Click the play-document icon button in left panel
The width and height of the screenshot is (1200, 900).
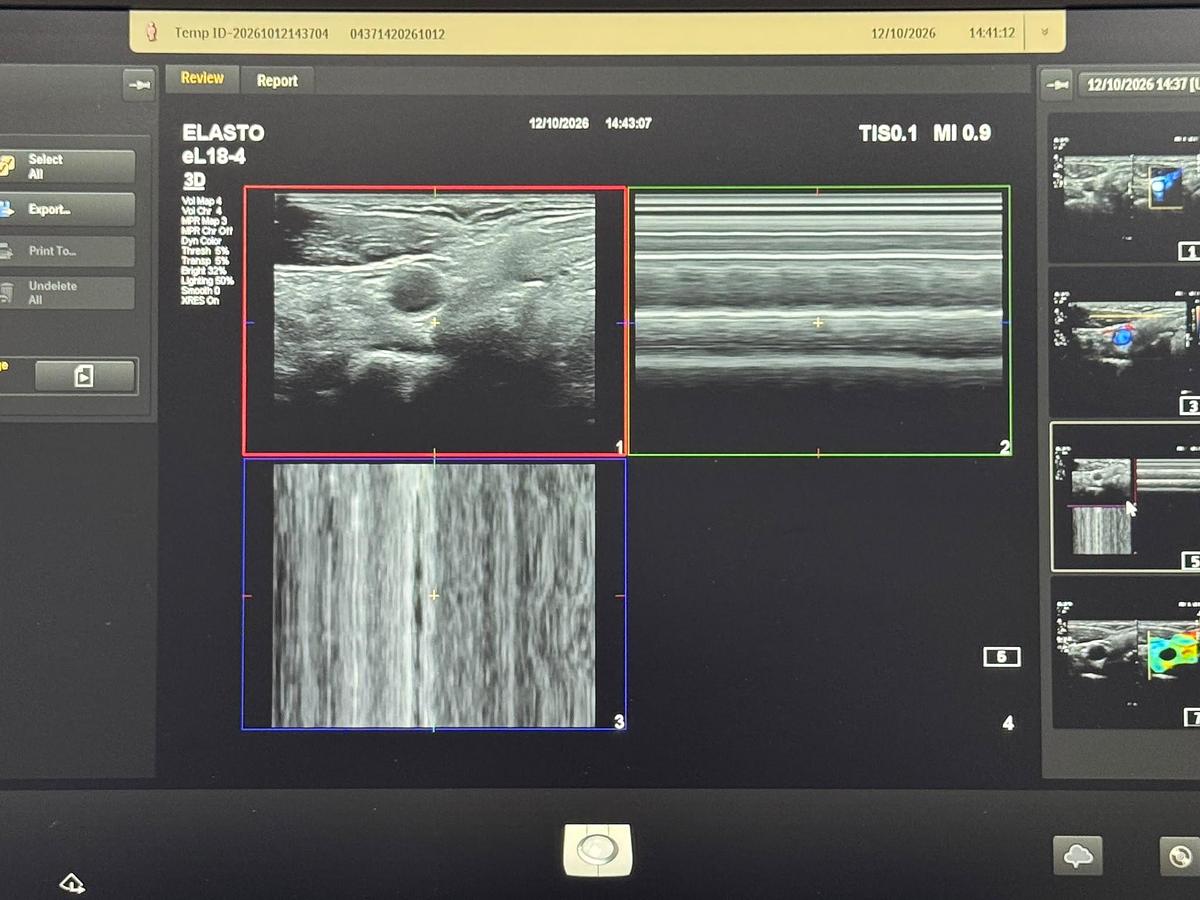point(84,376)
